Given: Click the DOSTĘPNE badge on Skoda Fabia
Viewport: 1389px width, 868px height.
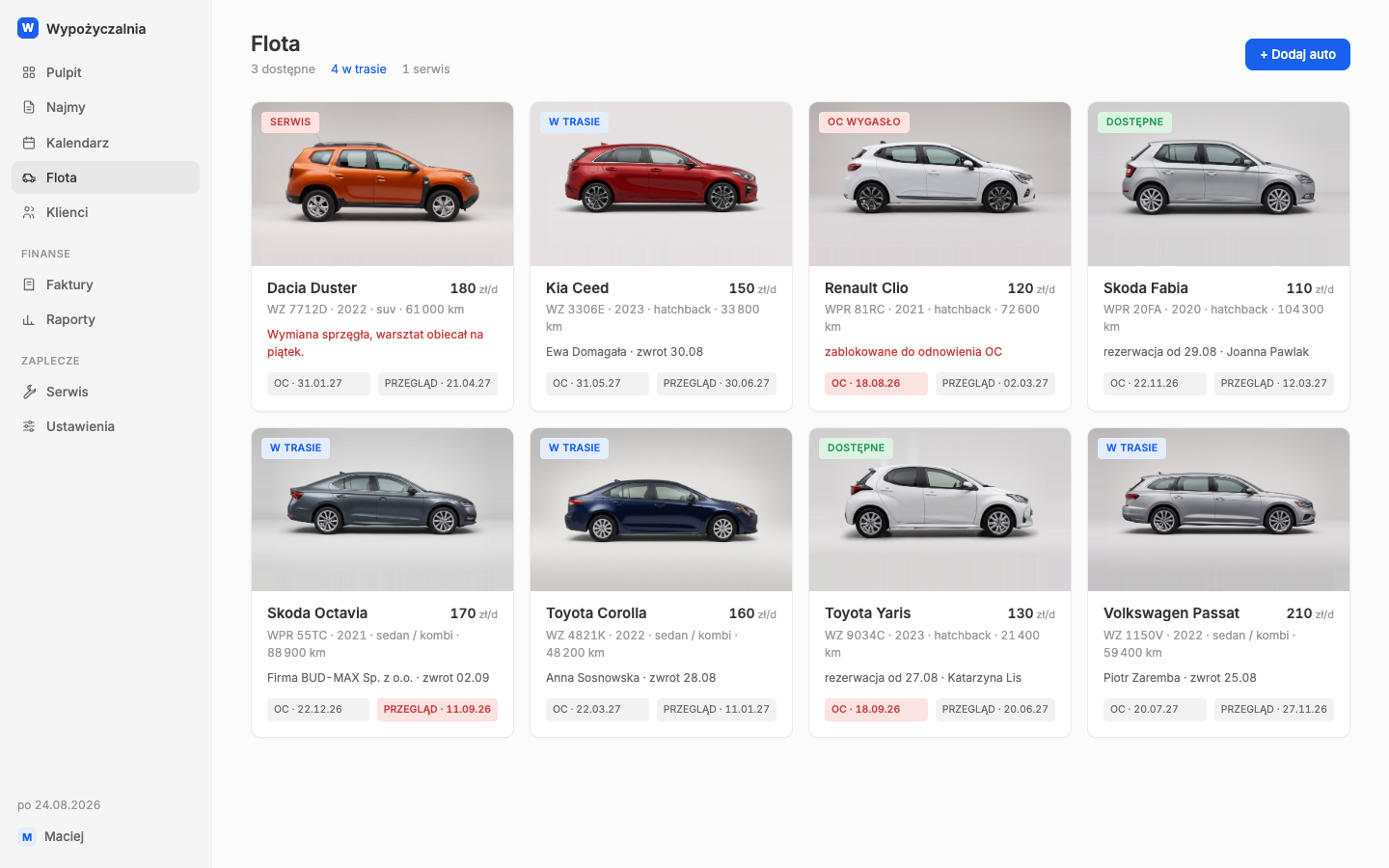Looking at the screenshot, I should 1134,122.
